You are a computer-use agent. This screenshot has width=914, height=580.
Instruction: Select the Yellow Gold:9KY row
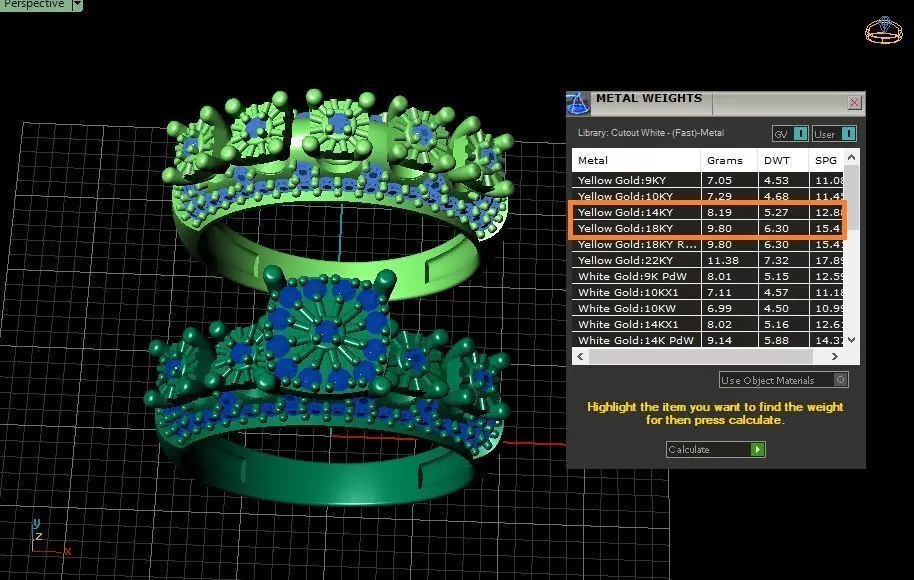[x=708, y=180]
